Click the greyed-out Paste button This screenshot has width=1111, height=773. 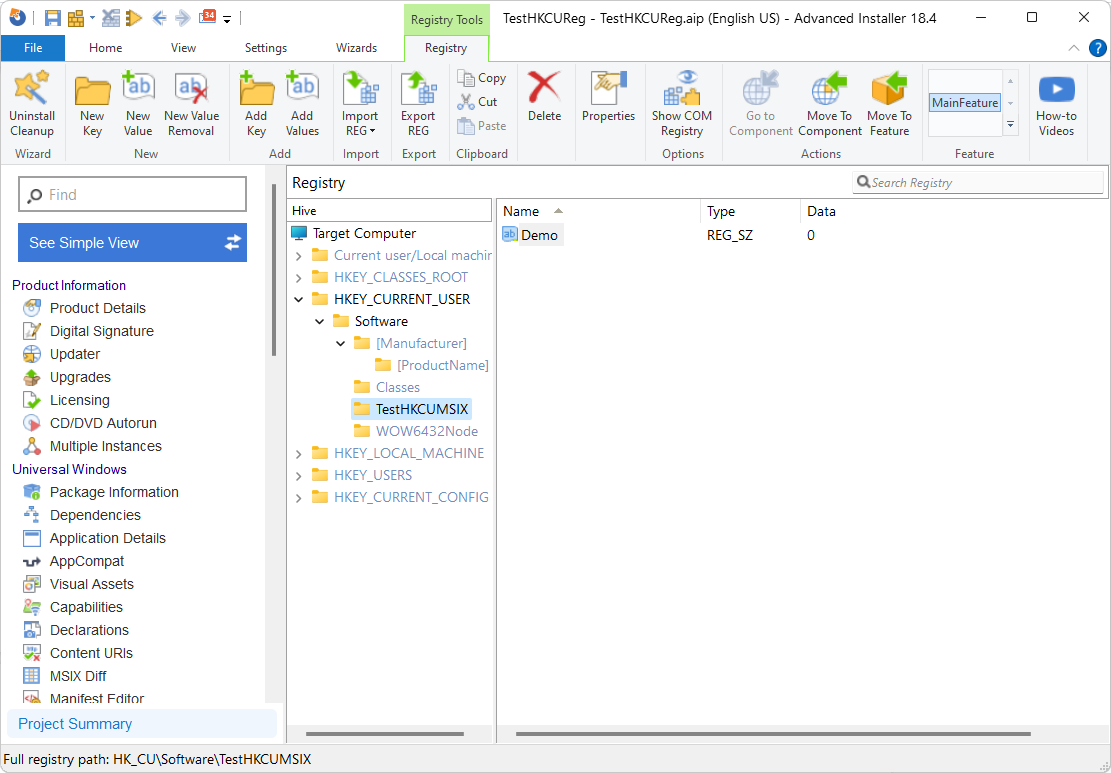[482, 126]
